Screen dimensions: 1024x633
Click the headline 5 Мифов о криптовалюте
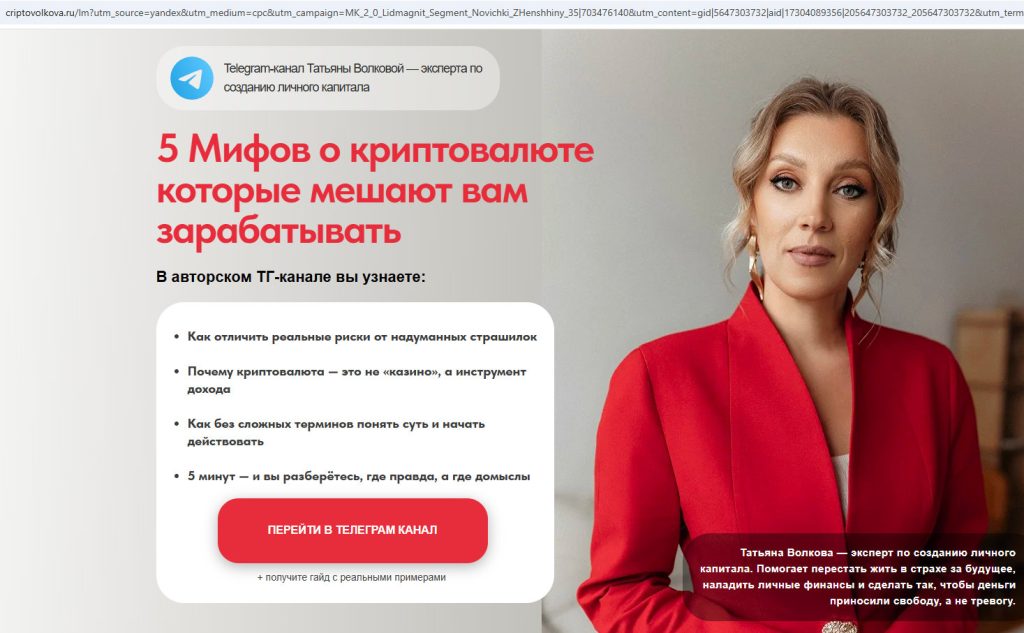pos(376,150)
